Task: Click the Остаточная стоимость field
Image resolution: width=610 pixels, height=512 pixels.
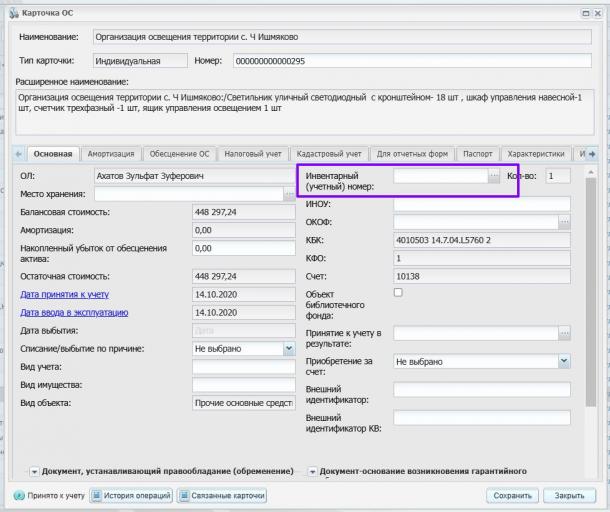Action: [x=244, y=276]
